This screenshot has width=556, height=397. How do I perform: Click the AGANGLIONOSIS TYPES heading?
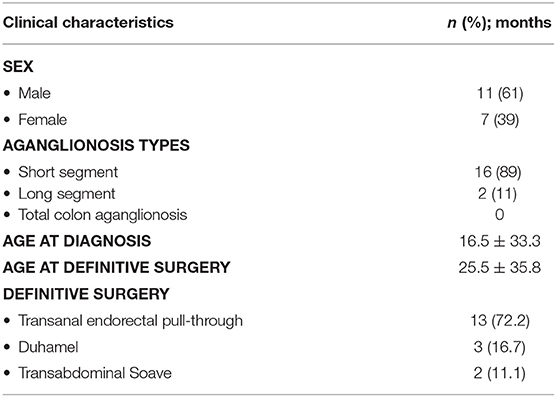click(96, 145)
